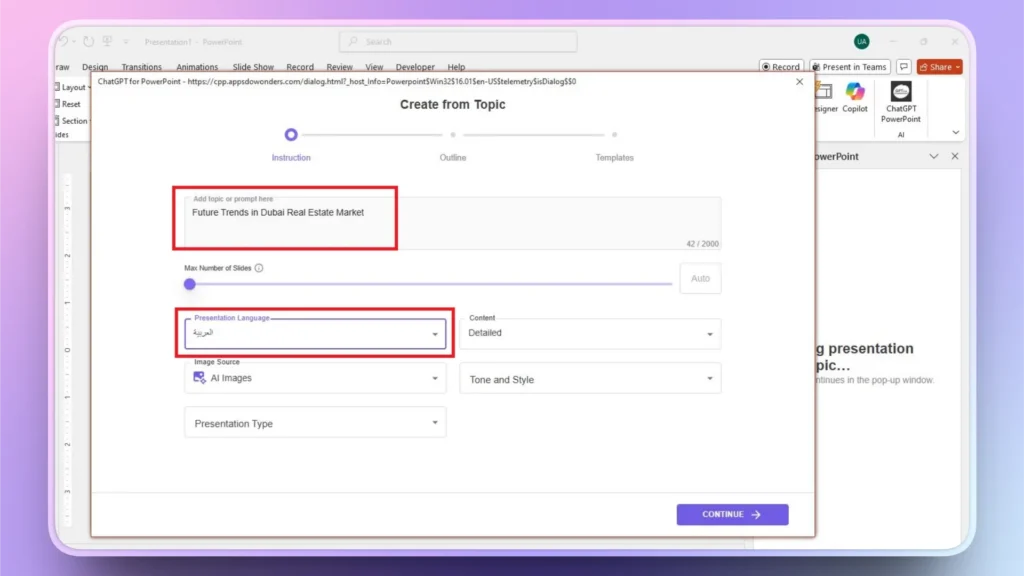Click Present in Teams

click(x=849, y=66)
